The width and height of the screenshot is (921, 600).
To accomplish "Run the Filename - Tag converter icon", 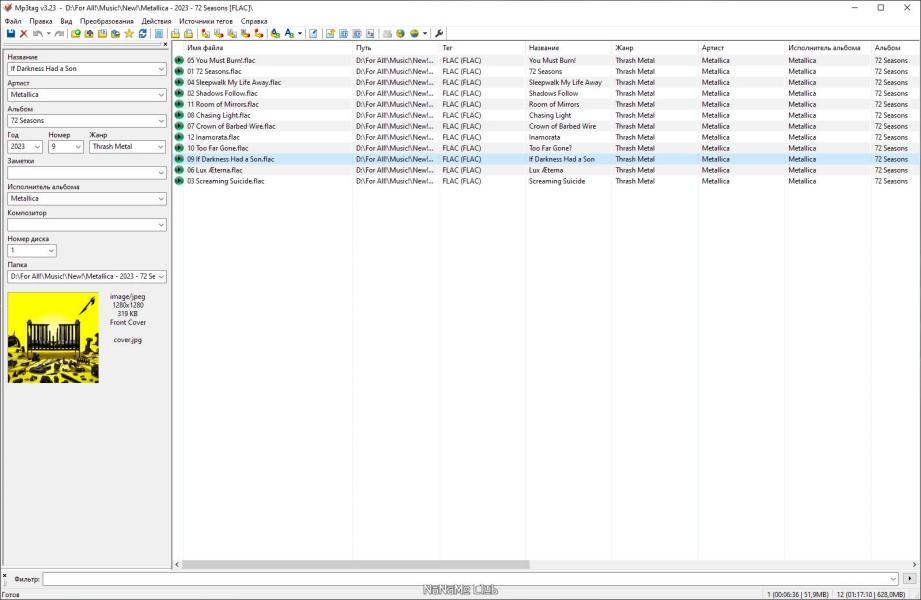I will coord(219,33).
